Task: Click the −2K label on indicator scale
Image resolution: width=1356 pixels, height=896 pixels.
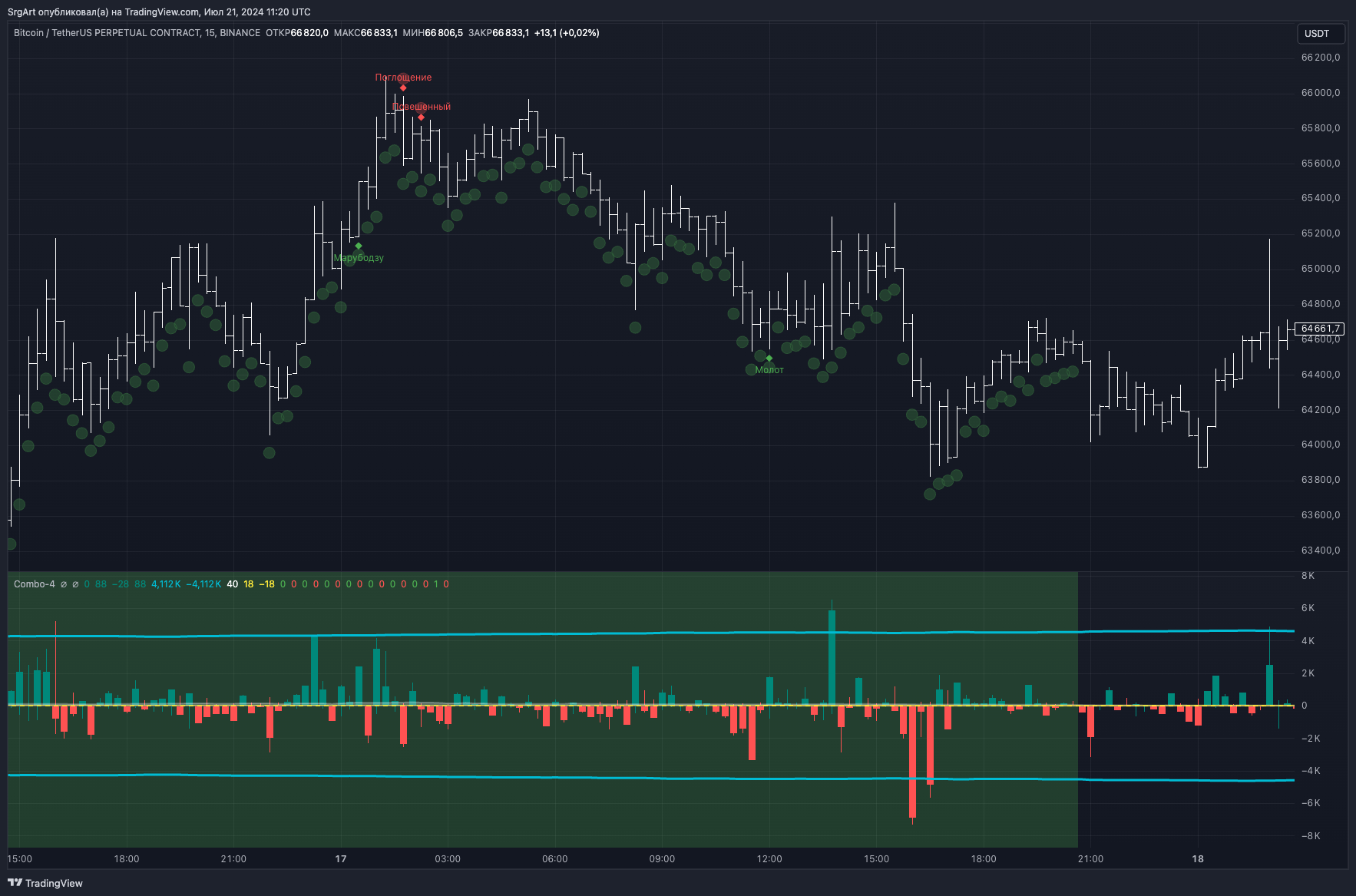Action: (x=1311, y=739)
